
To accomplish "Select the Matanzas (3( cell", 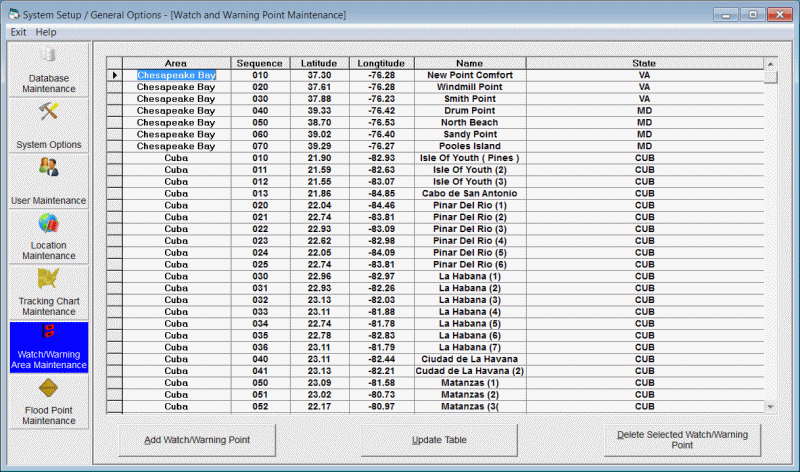I will (x=470, y=407).
